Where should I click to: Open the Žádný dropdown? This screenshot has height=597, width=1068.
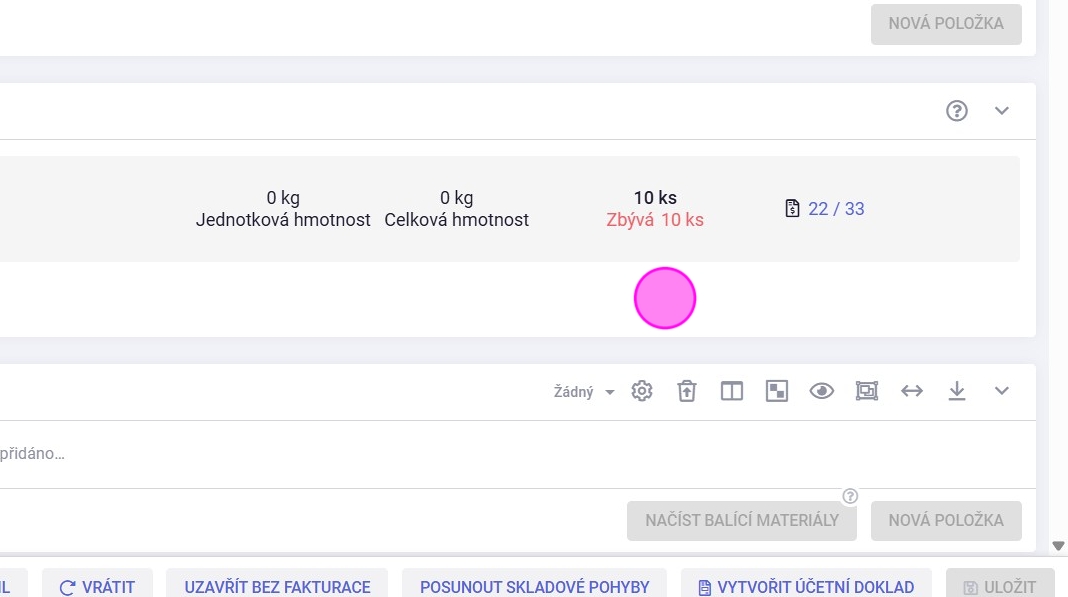point(584,392)
